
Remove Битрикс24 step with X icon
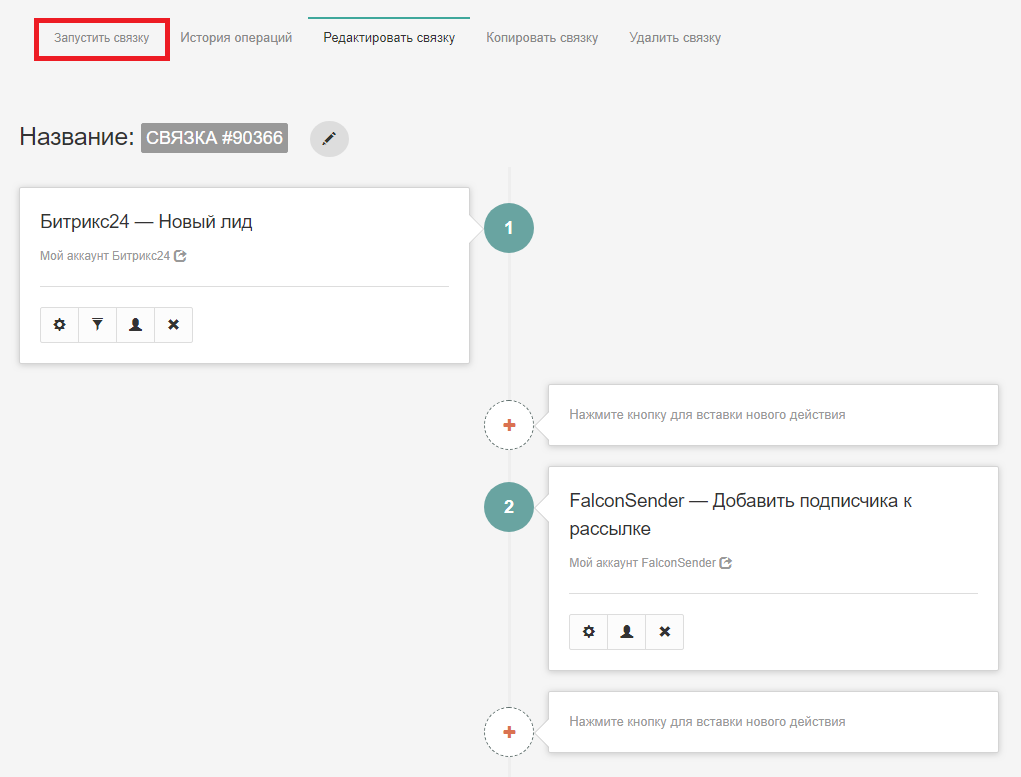tap(173, 324)
